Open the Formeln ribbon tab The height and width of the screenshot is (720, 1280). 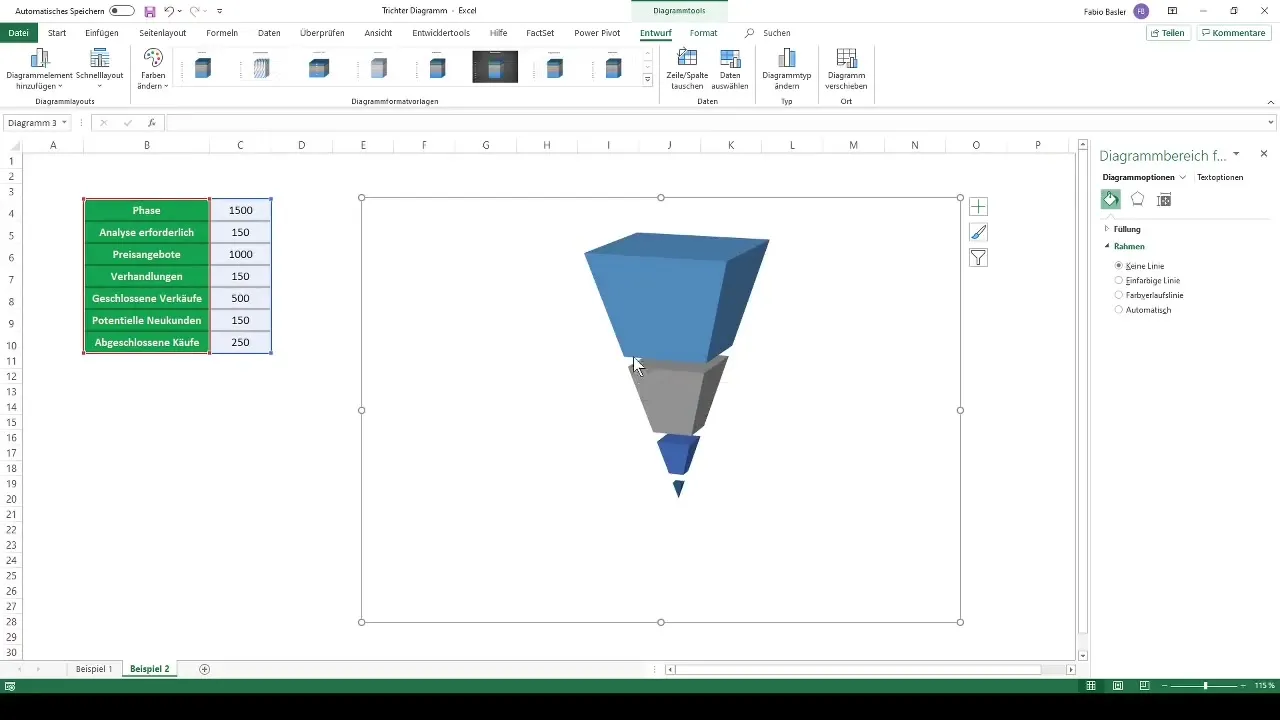coord(222,33)
